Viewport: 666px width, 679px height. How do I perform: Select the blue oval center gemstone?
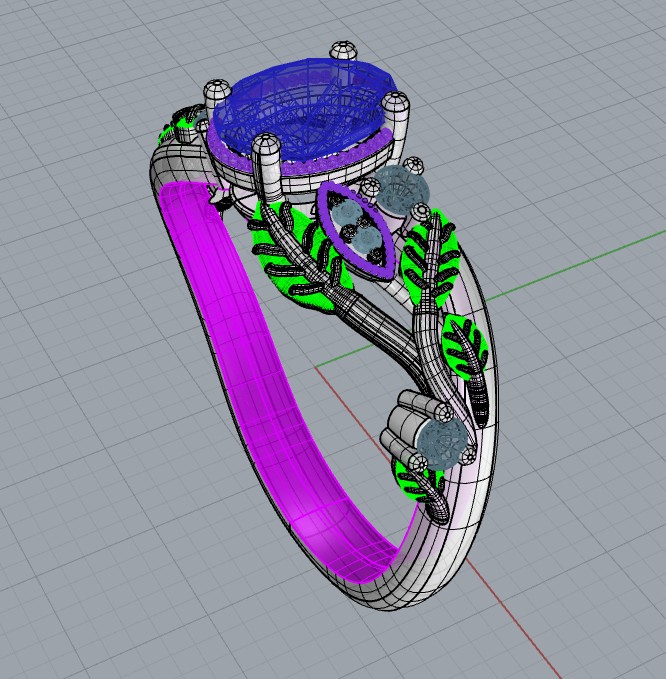tap(300, 105)
